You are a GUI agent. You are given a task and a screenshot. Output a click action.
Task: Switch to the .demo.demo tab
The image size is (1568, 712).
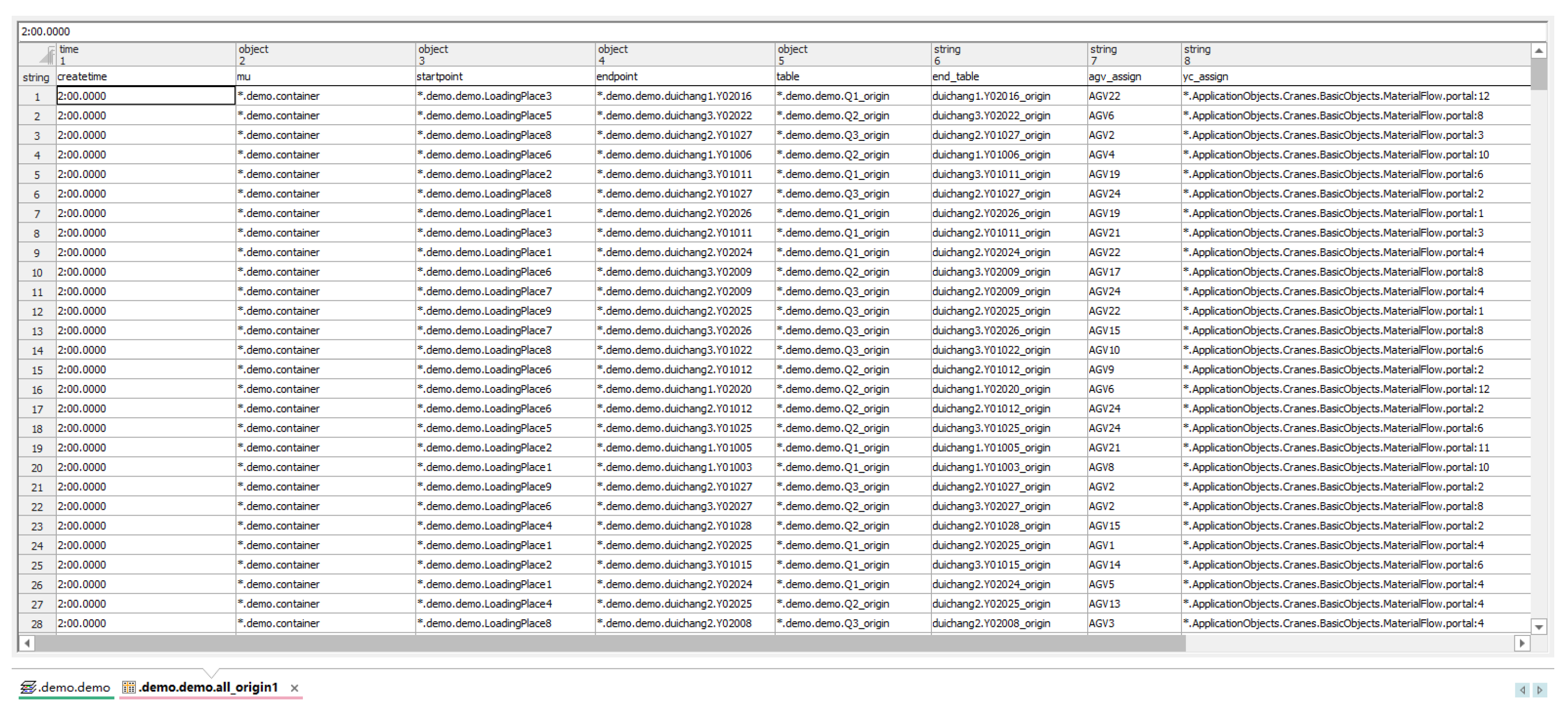click(x=74, y=687)
